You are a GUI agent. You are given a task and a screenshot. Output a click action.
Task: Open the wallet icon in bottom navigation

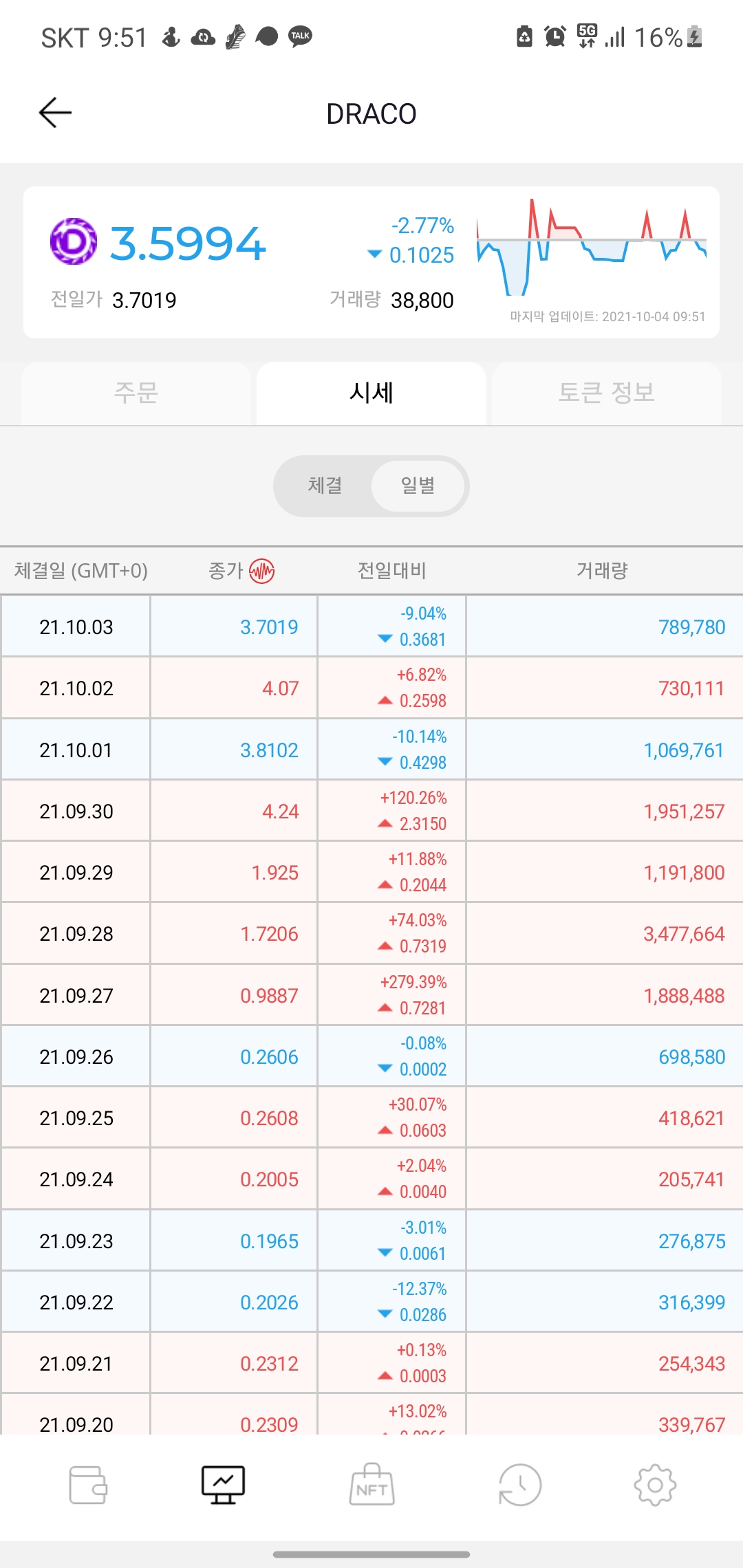click(x=88, y=1485)
